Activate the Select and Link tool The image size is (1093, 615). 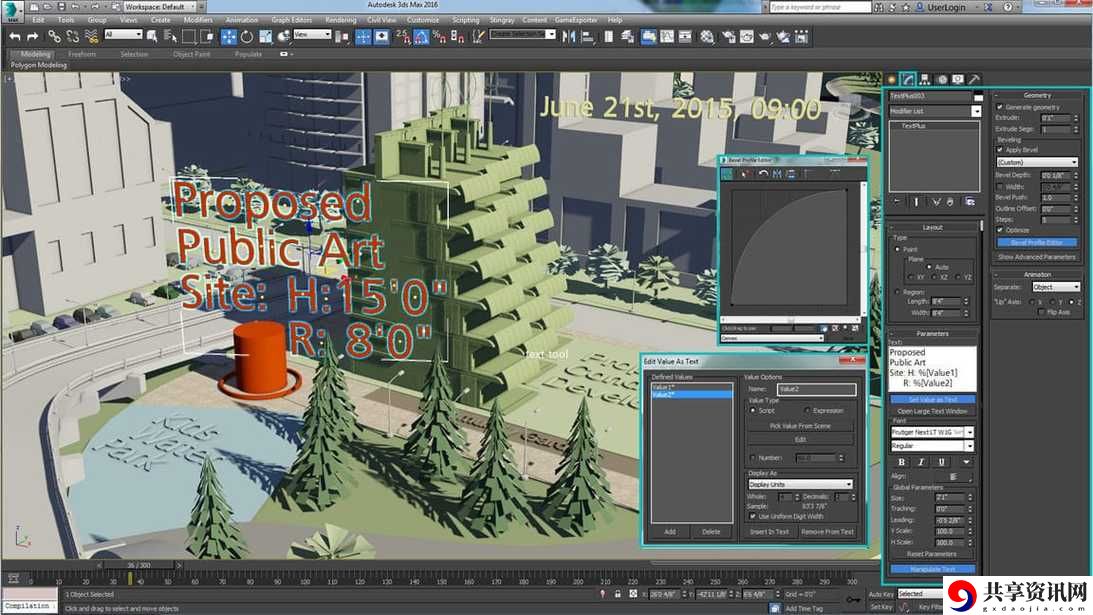[x=54, y=36]
